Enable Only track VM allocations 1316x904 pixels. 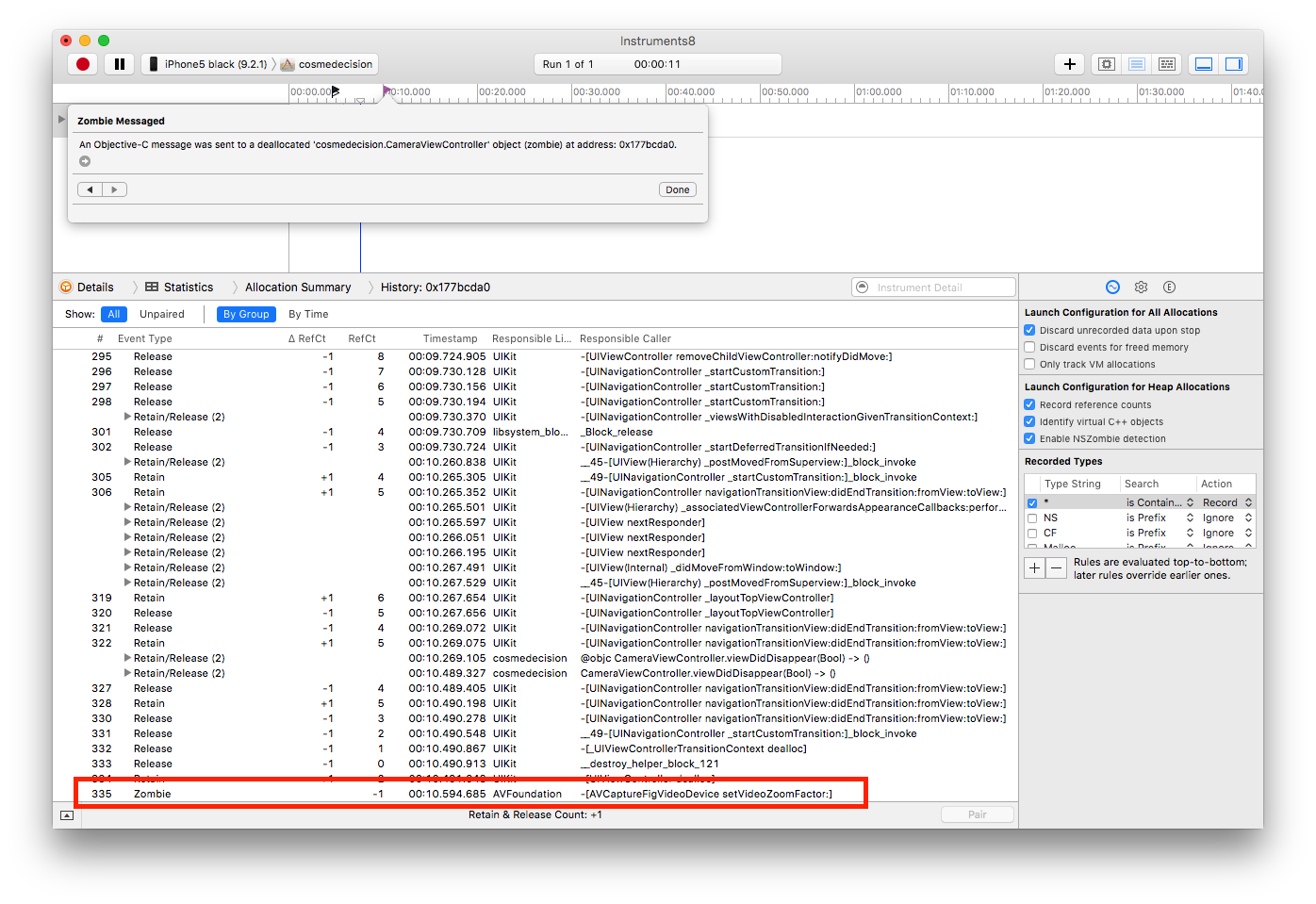coord(1029,364)
